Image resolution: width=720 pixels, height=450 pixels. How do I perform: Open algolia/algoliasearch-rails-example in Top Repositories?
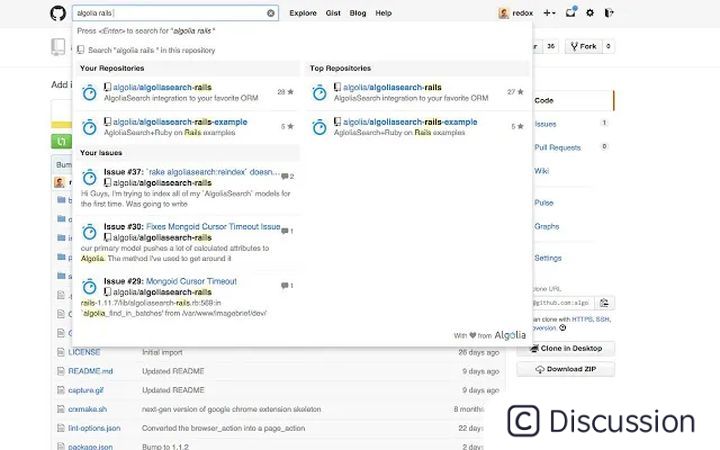pos(410,122)
